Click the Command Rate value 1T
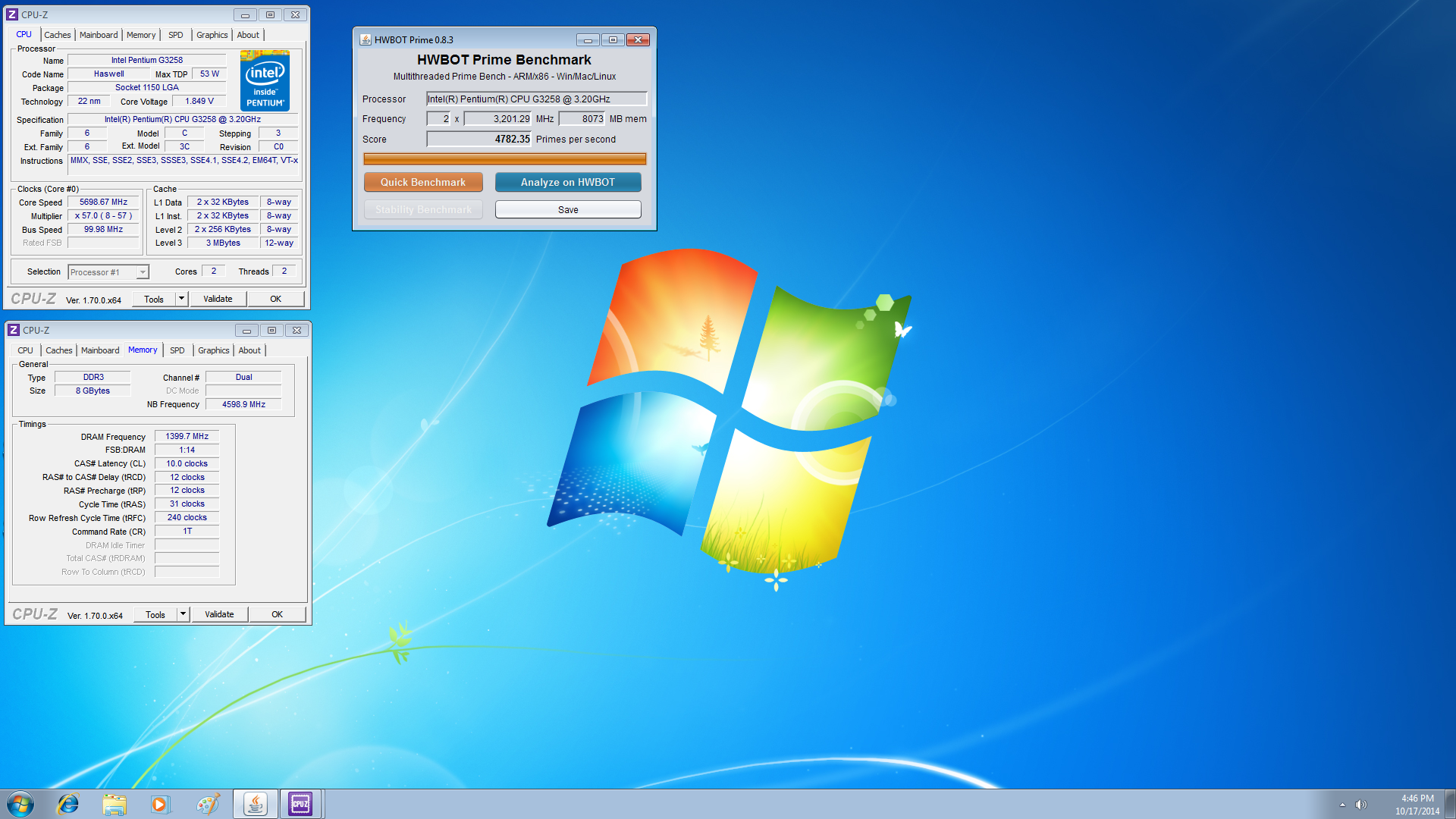The width and height of the screenshot is (1456, 819). 187,531
